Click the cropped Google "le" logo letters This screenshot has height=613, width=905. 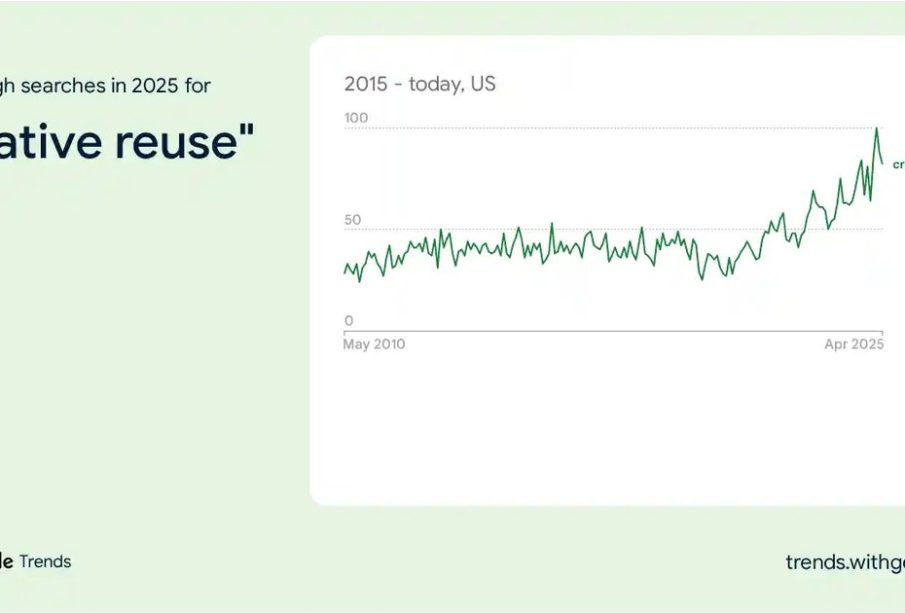point(6,561)
